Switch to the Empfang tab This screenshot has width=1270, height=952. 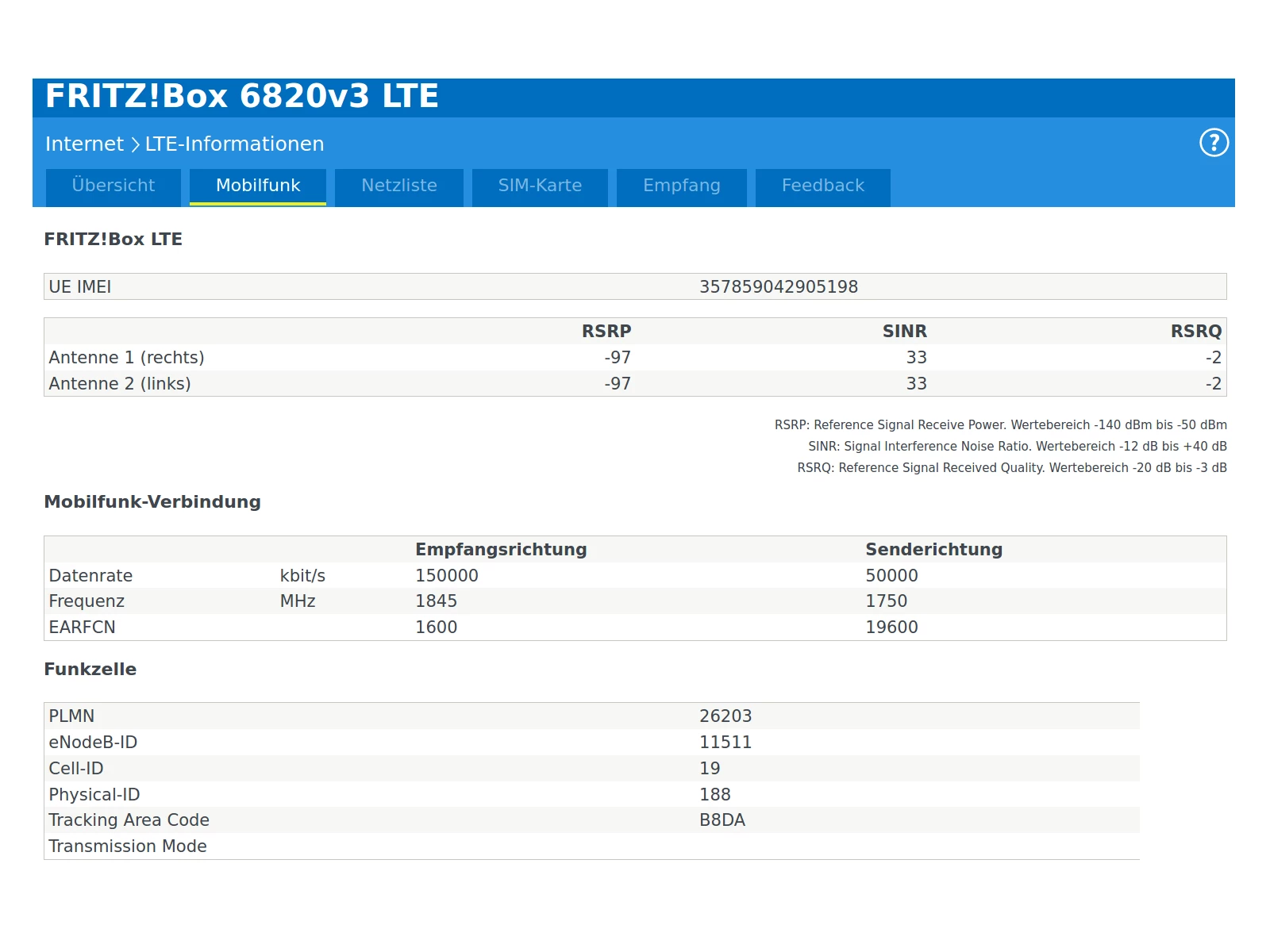(682, 187)
